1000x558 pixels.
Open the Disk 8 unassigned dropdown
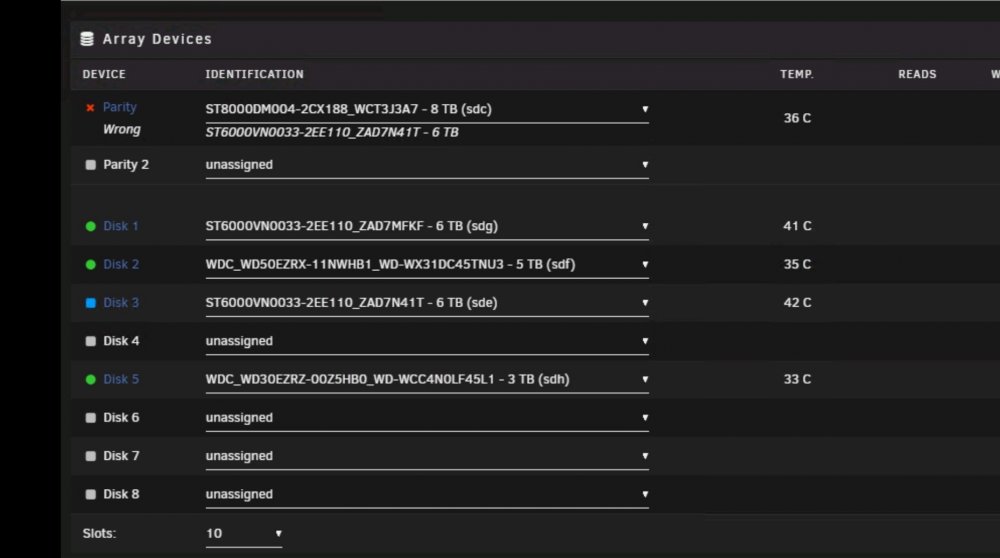[x=427, y=494]
